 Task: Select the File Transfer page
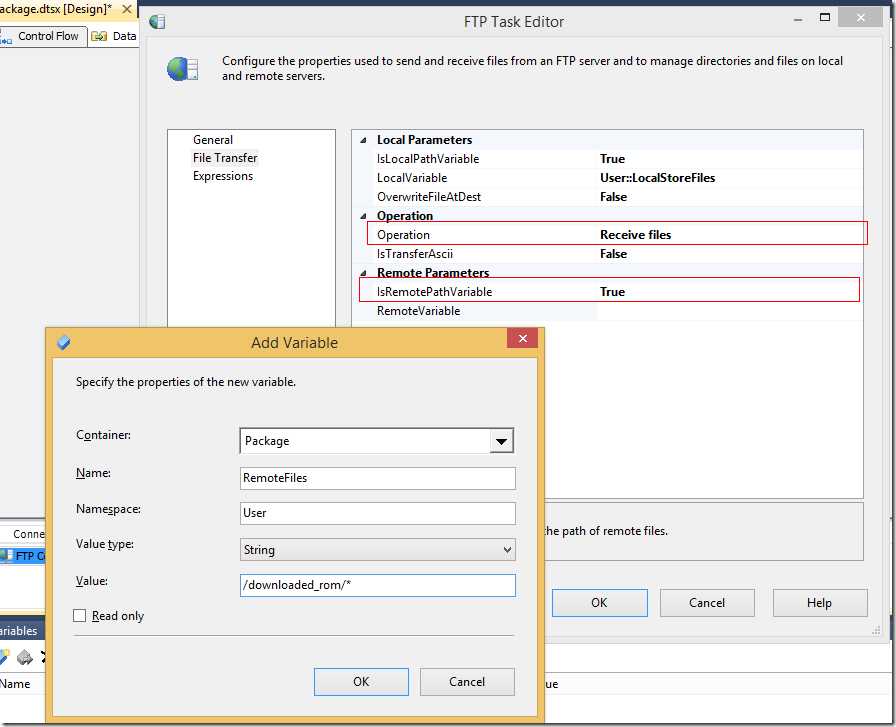coord(225,158)
